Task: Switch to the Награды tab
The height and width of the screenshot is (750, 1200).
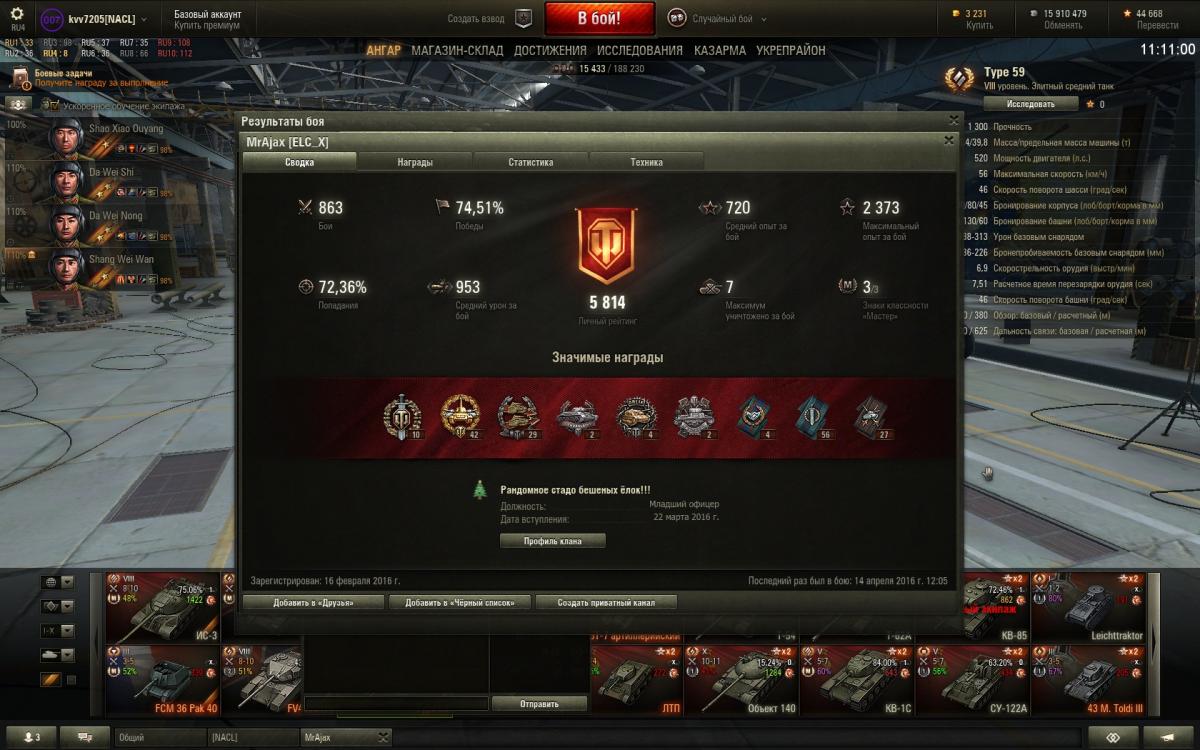Action: [415, 161]
